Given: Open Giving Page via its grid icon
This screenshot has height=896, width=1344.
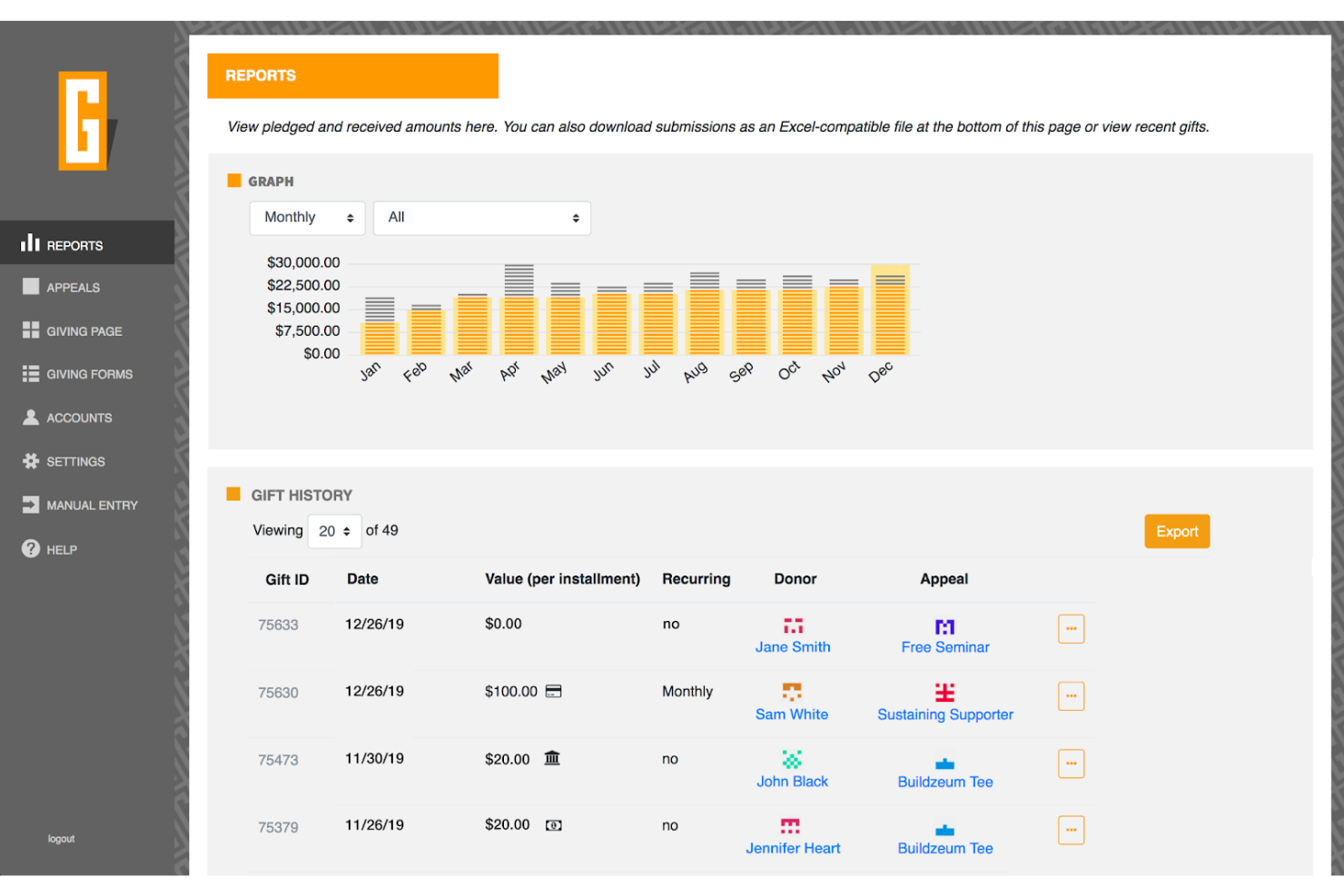Looking at the screenshot, I should (x=30, y=330).
